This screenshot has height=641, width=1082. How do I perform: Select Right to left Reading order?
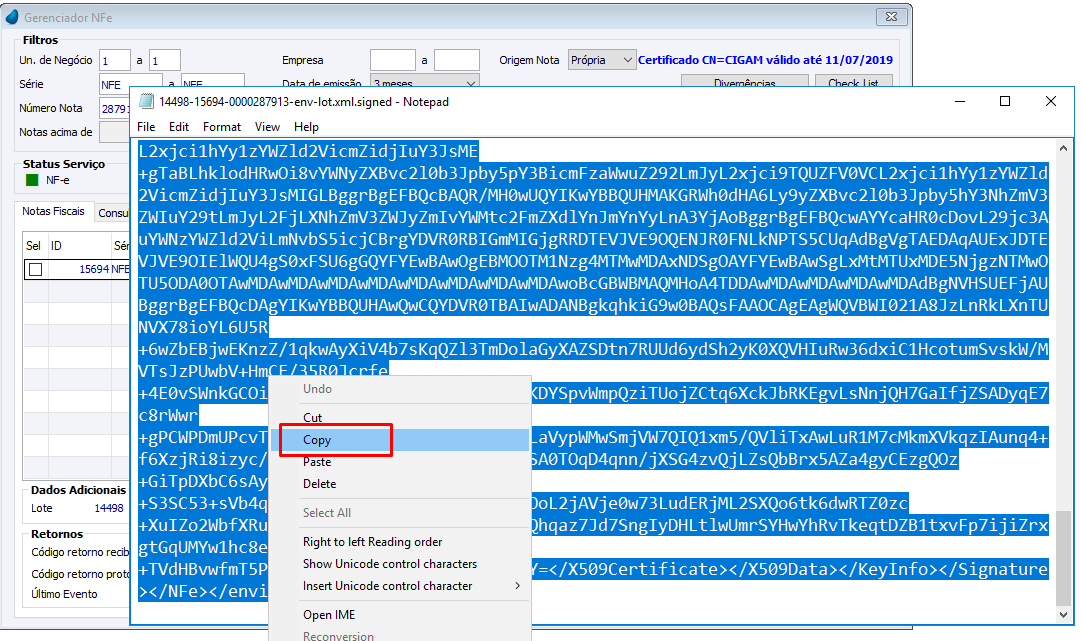(400, 542)
